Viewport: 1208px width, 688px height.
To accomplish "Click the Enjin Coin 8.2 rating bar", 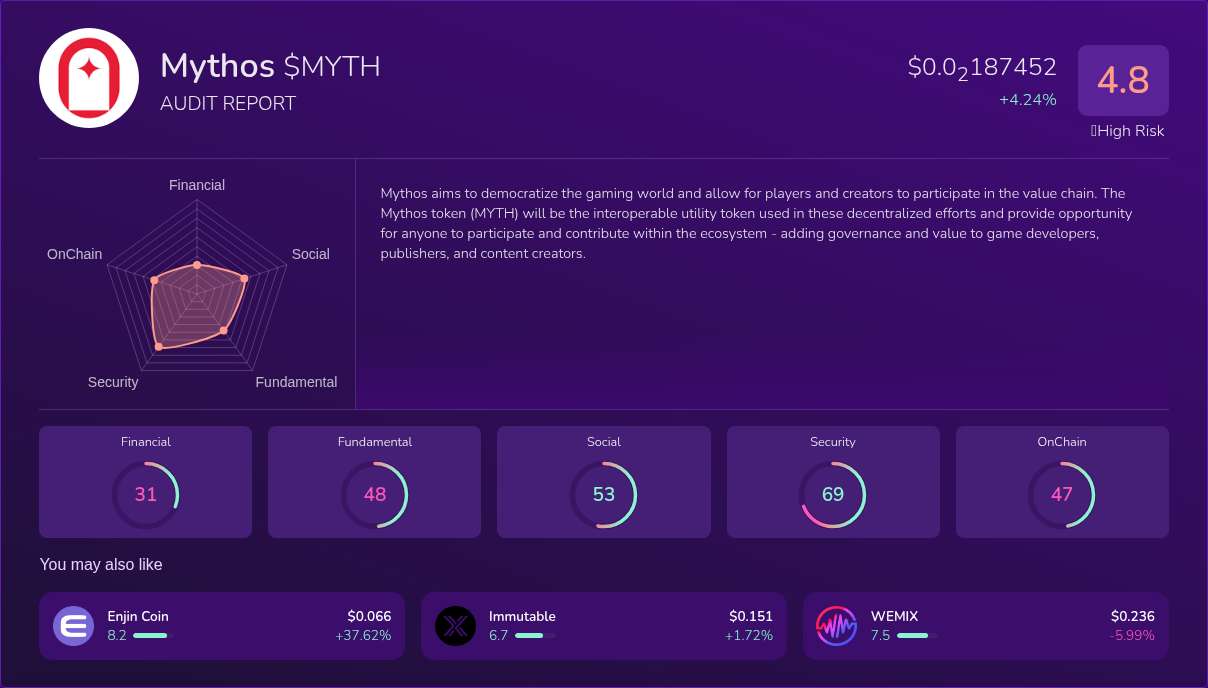I will pyautogui.click(x=152, y=635).
